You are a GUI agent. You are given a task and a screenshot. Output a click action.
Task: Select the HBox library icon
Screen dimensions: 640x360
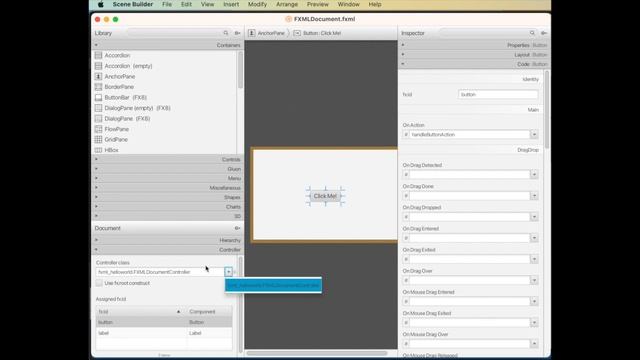coord(98,150)
